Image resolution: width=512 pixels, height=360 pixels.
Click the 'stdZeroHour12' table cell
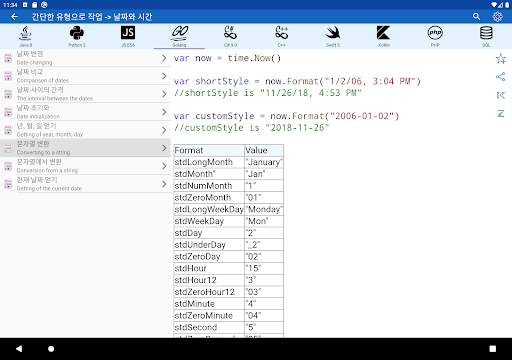(209, 292)
